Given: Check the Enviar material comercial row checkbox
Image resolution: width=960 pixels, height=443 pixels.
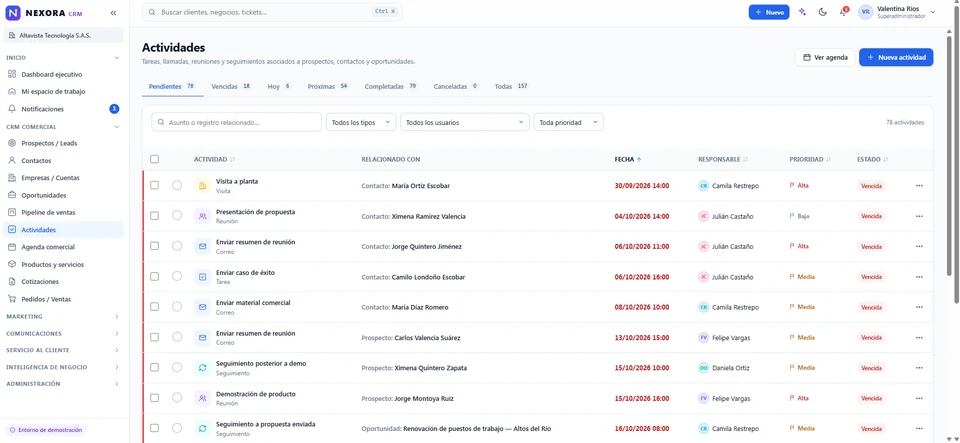Looking at the screenshot, I should point(154,307).
